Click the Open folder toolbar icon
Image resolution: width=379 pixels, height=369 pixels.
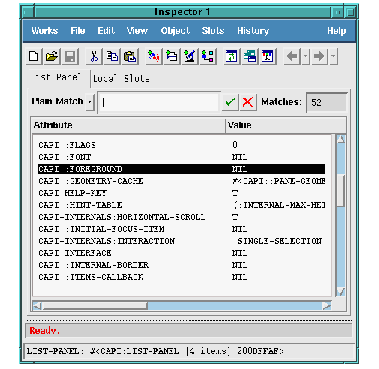tap(52, 56)
